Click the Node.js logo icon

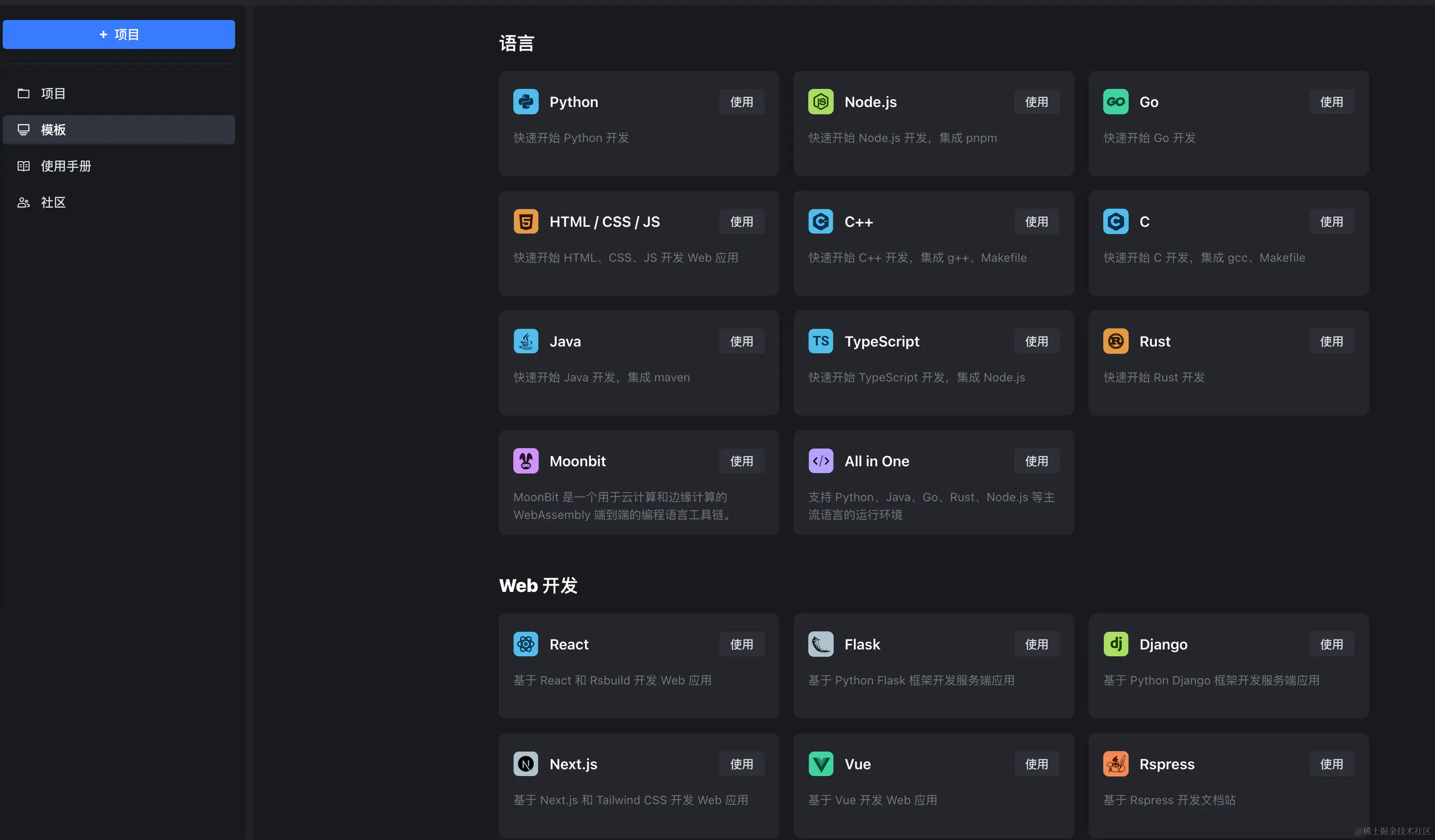[x=820, y=102]
